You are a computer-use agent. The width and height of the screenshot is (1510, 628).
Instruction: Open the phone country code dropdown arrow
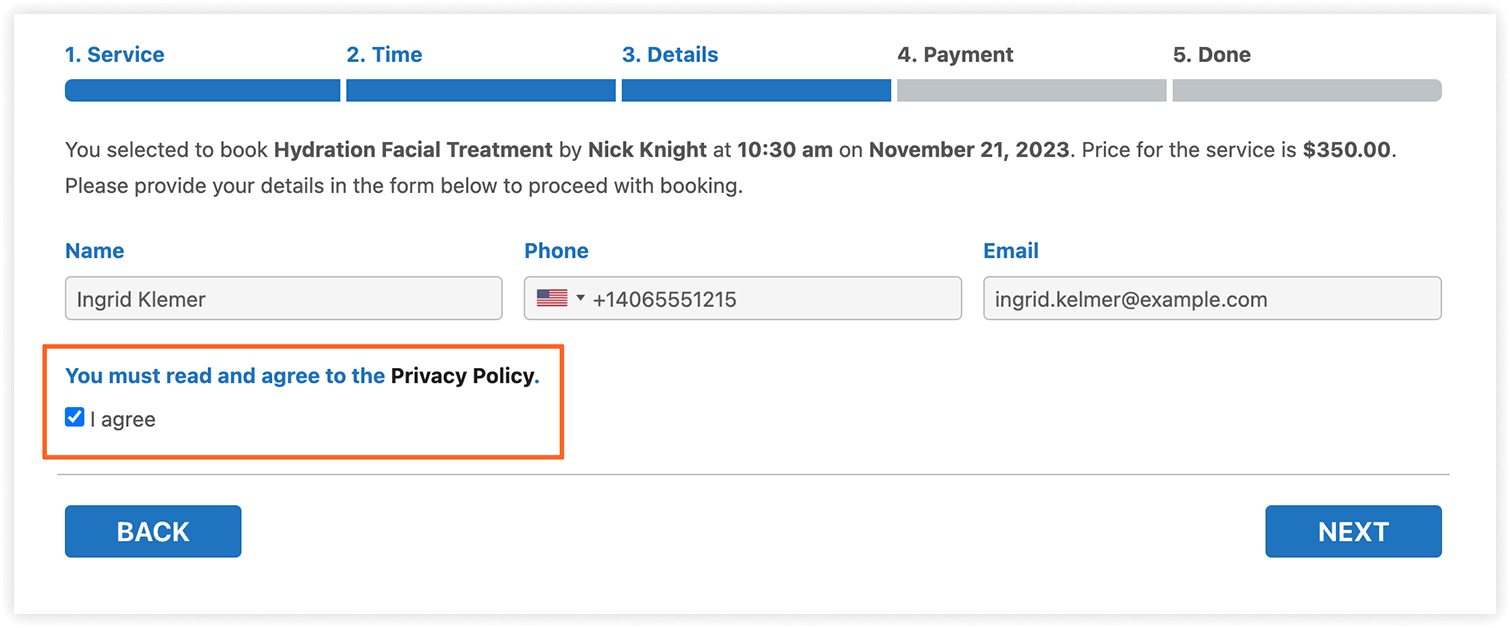click(x=580, y=298)
